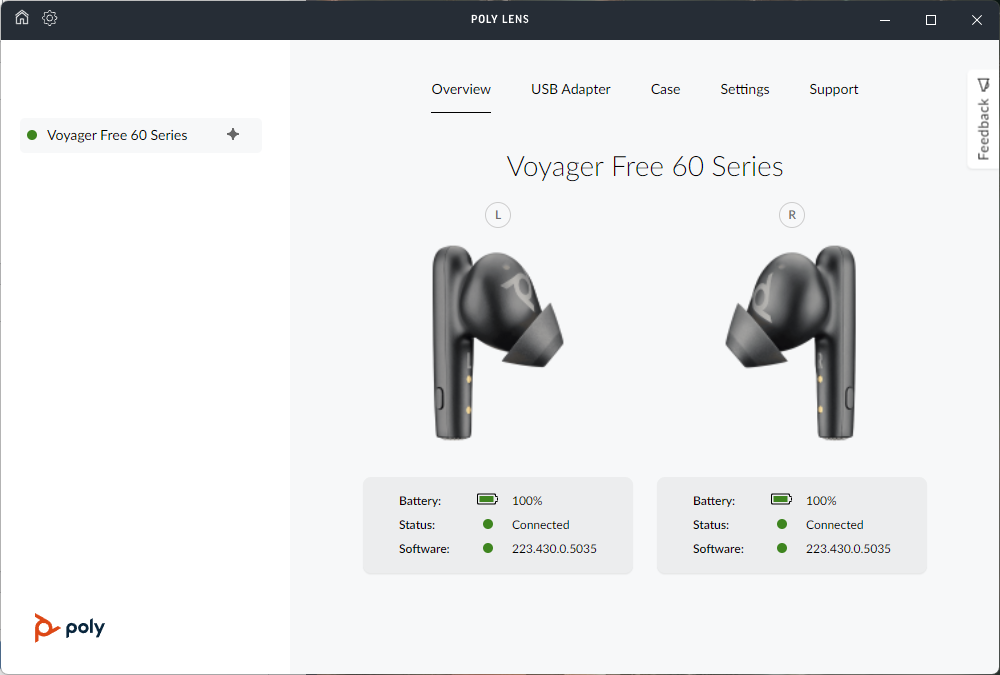The width and height of the screenshot is (1000, 675).
Task: Click left earbud 100% battery value
Action: pos(527,501)
